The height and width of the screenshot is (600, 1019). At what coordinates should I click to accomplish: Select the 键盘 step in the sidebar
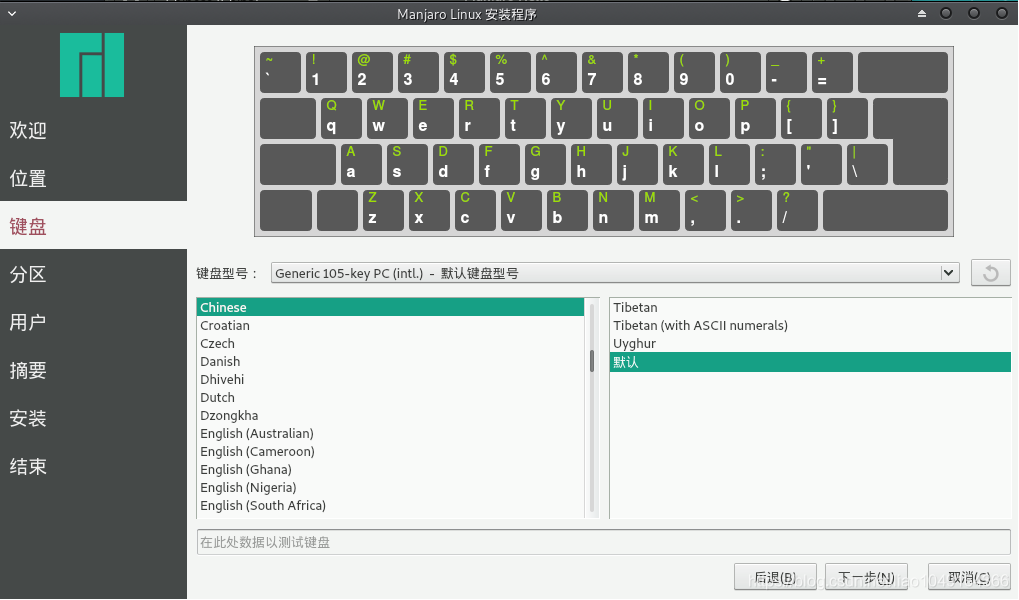93,226
